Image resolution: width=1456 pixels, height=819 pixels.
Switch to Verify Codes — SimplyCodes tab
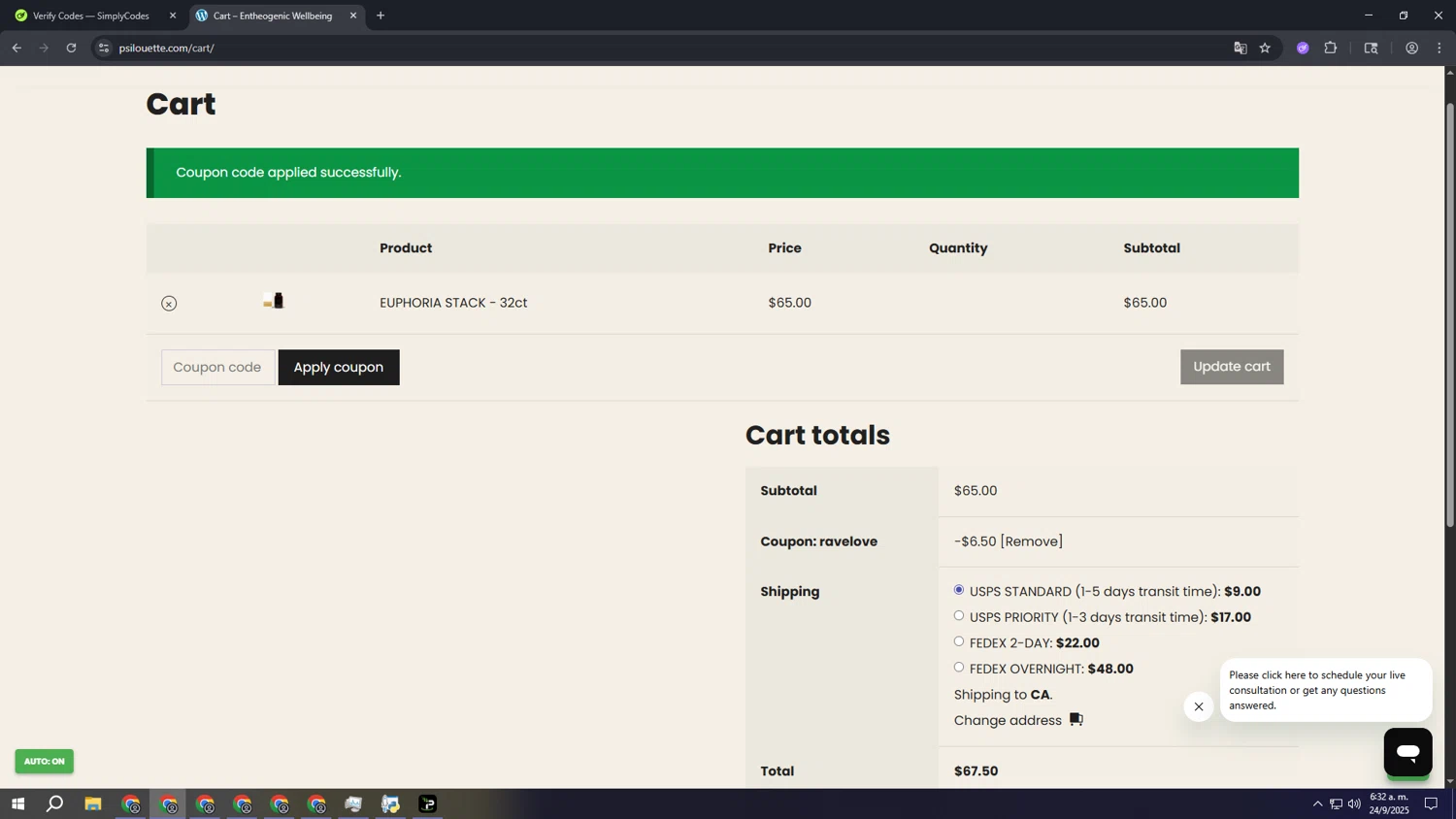tap(91, 16)
